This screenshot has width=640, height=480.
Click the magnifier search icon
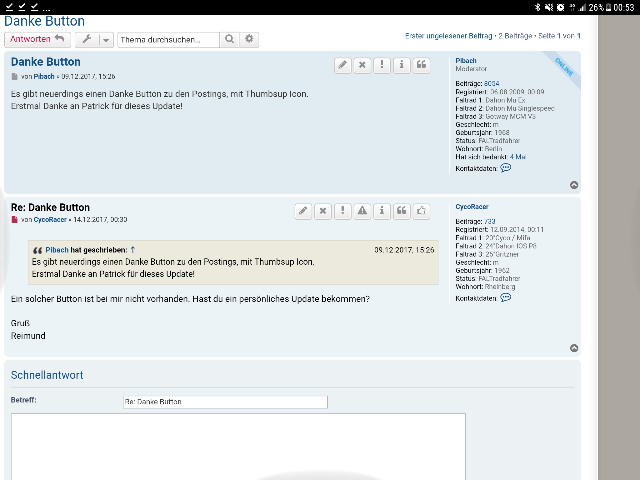pyautogui.click(x=229, y=39)
